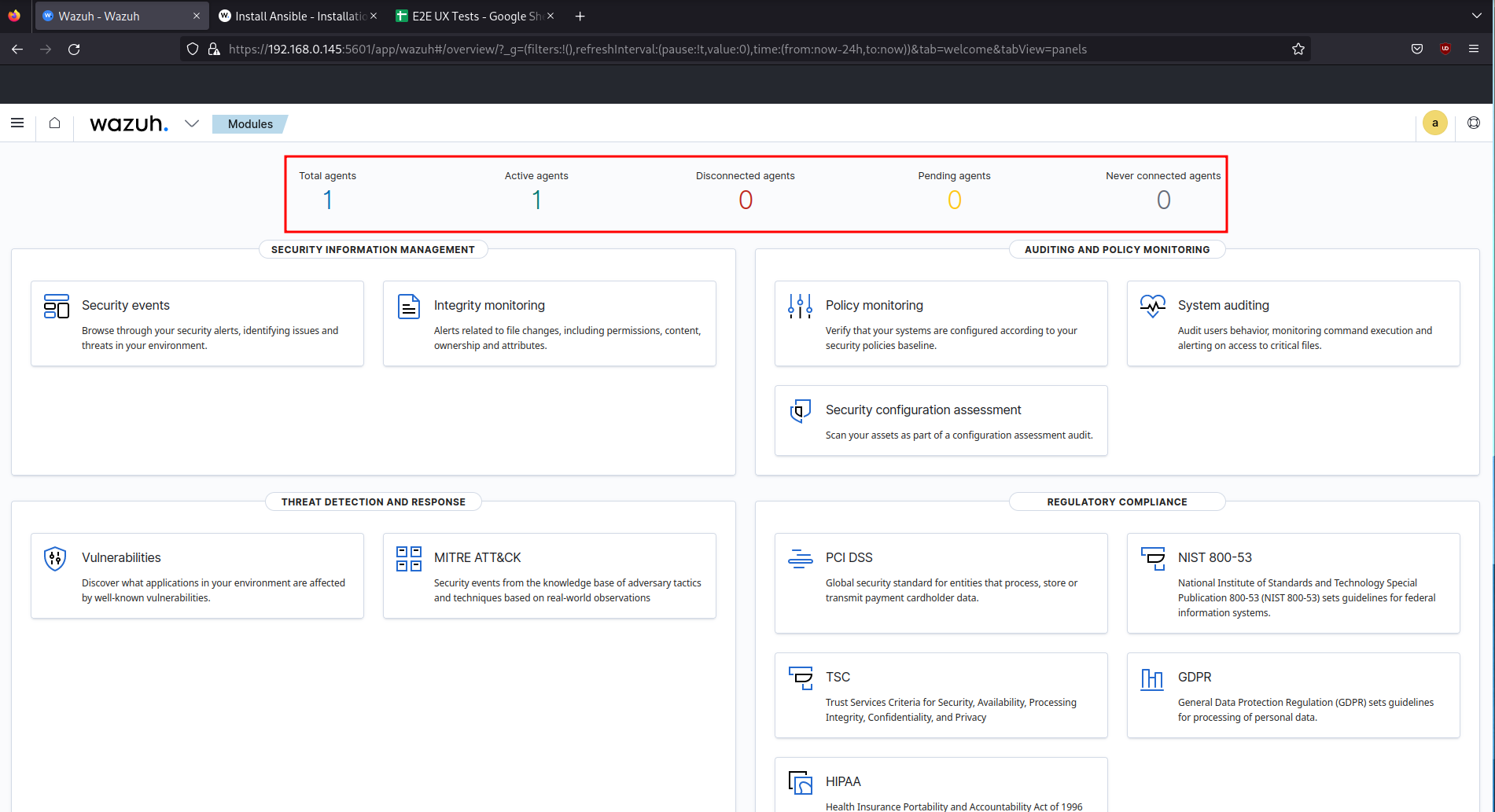Click the Policy monitoring sliders icon
The height and width of the screenshot is (812, 1495).
(x=801, y=307)
